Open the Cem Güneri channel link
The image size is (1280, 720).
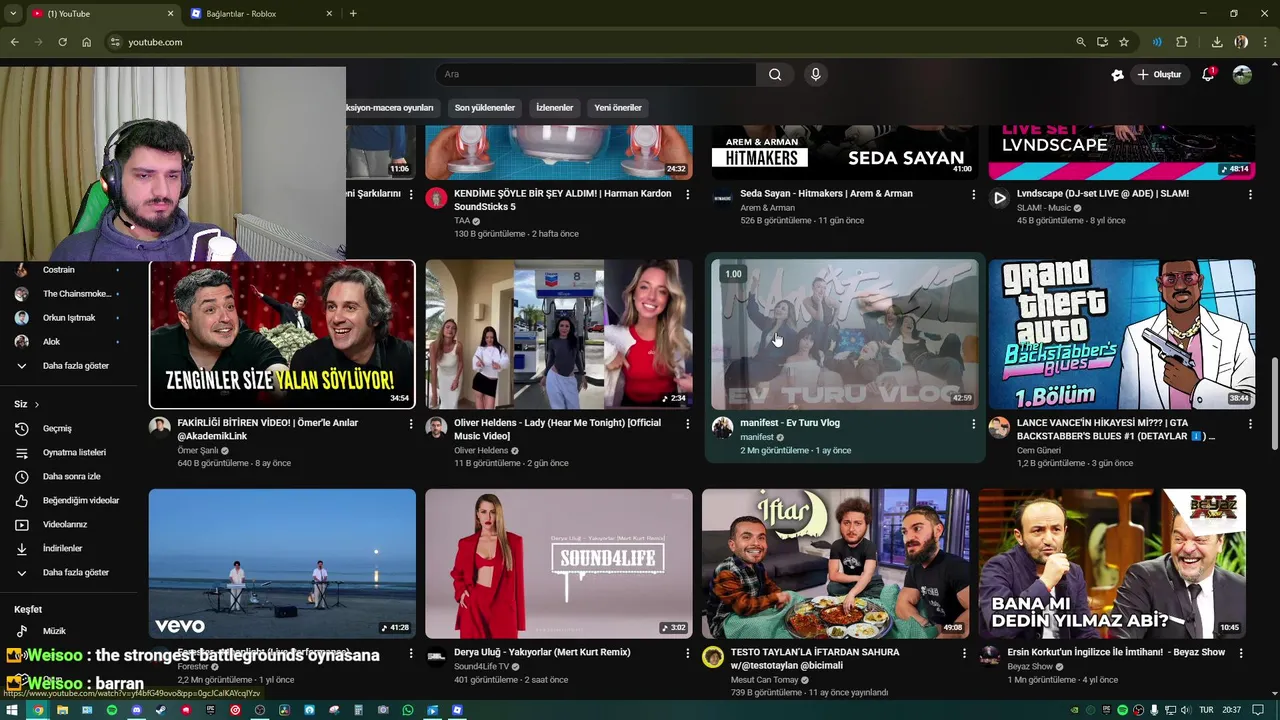(x=1038, y=451)
